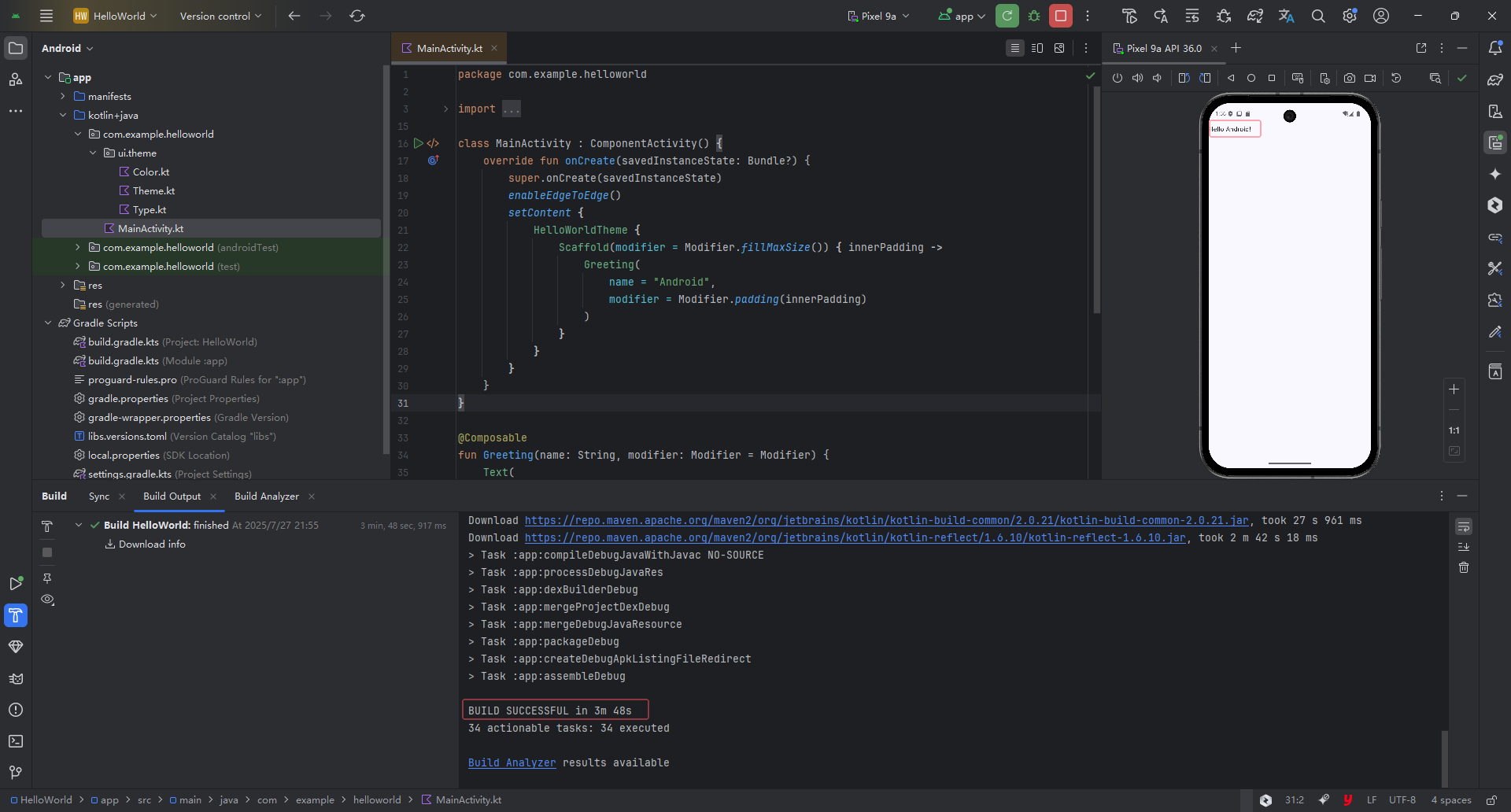Raise emulator volume

[1137, 78]
